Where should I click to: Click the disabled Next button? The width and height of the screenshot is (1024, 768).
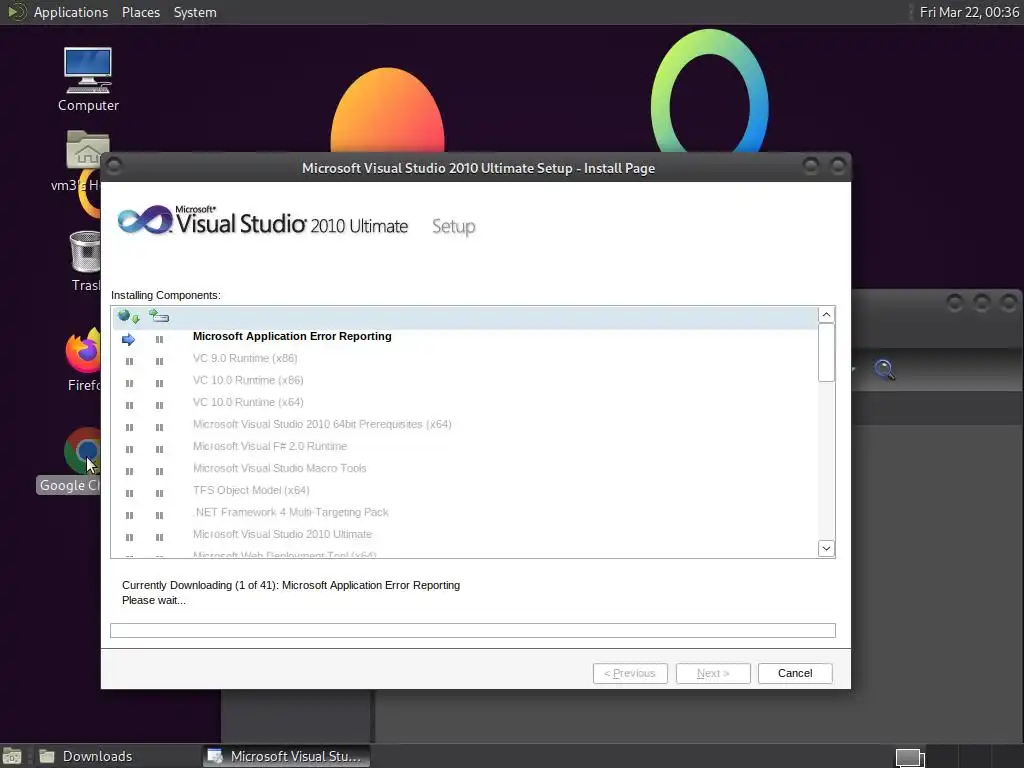coord(712,673)
